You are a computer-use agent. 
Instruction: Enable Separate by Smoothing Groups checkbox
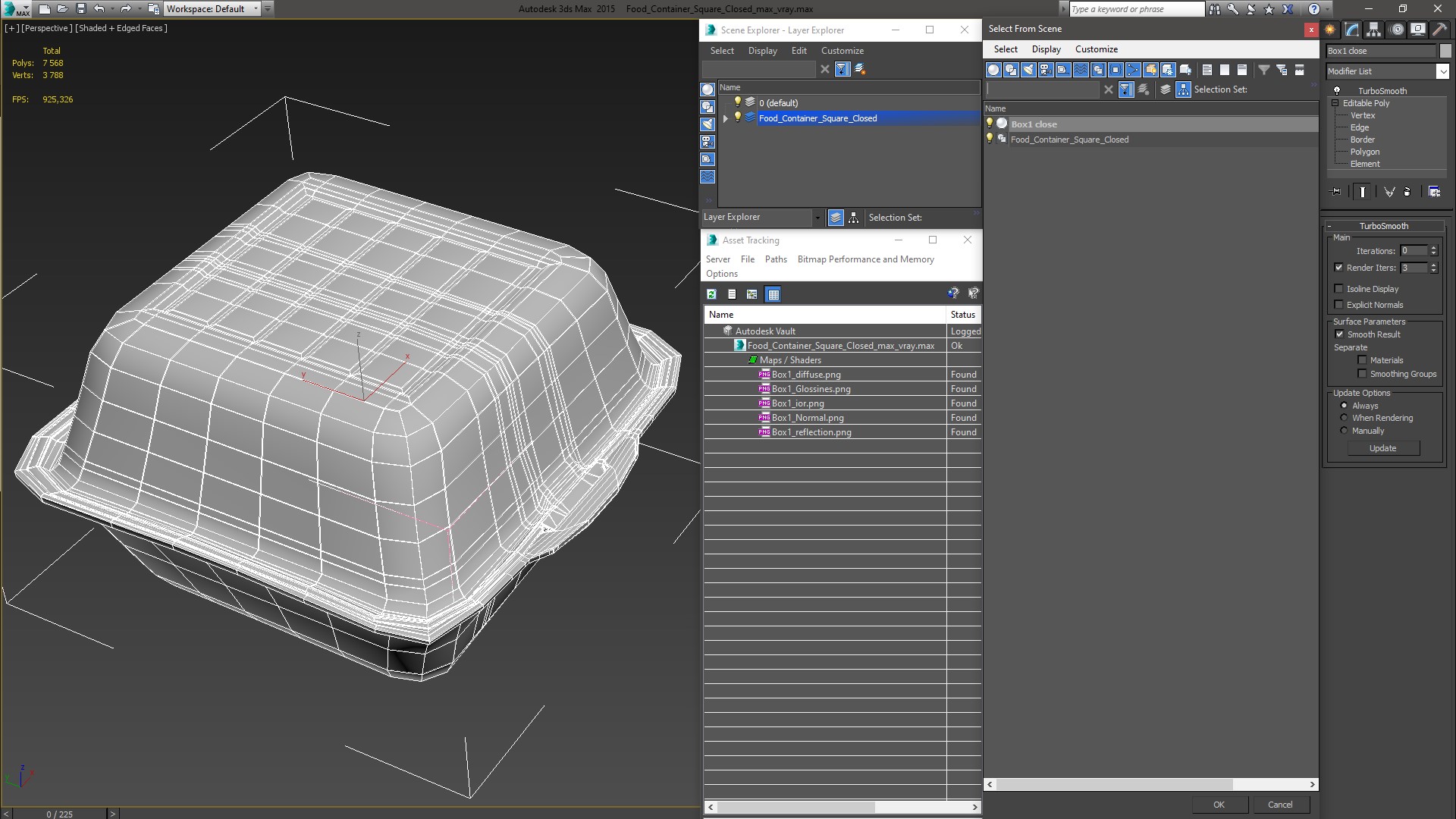tap(1362, 374)
